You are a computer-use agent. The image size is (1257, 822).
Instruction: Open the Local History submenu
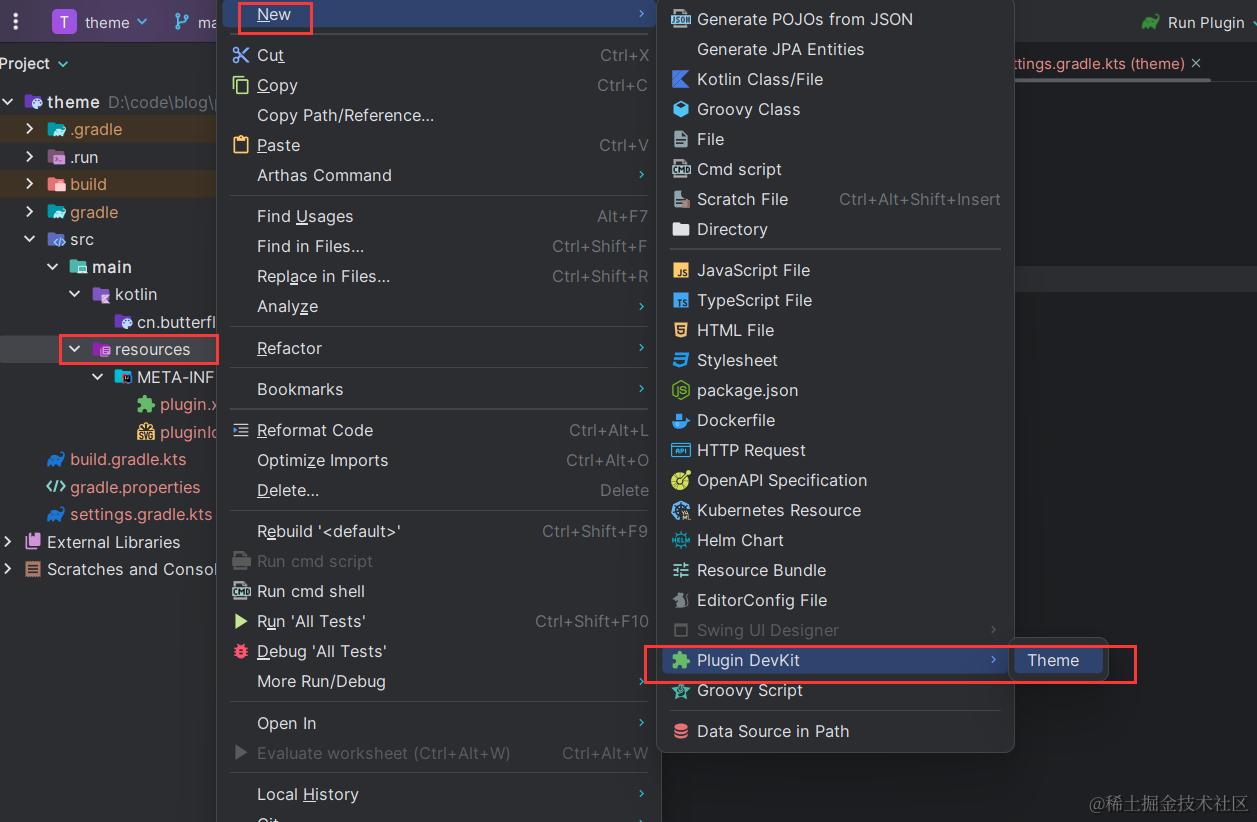click(x=440, y=794)
